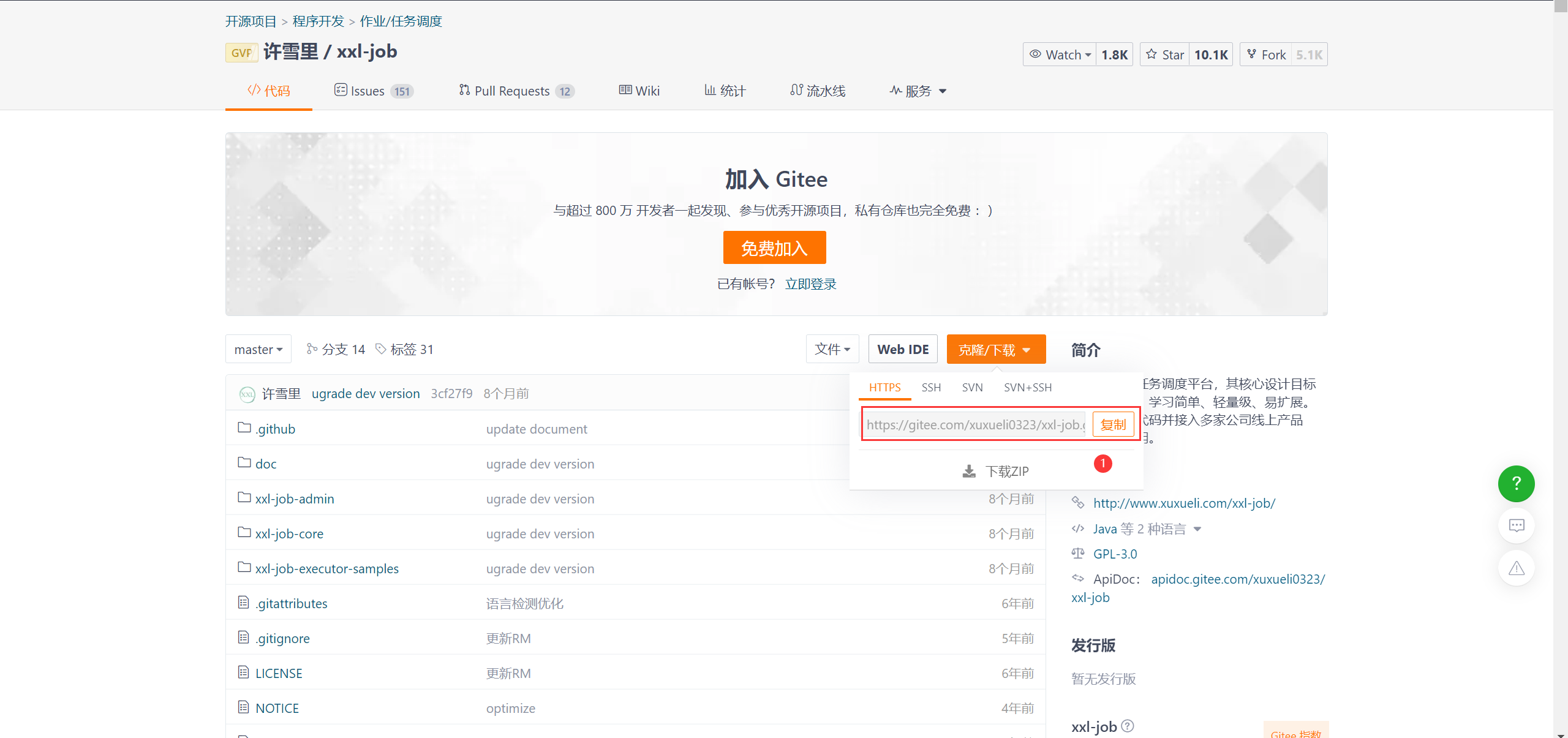Expand the Java 等 2 种语言 dropdown
The width and height of the screenshot is (1568, 738).
1147,529
